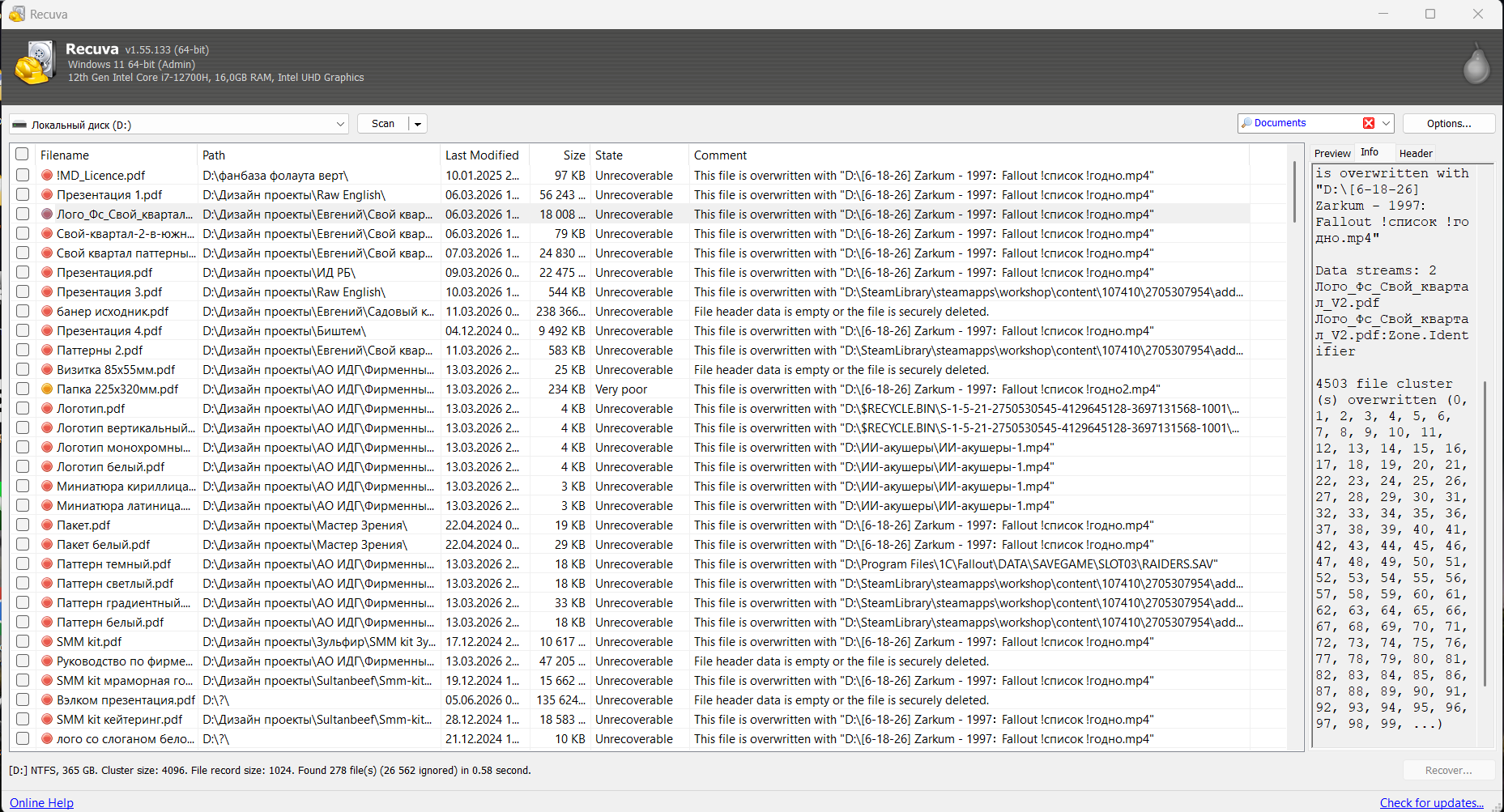Click the Recuva hard hat logo icon
1504x812 pixels.
pos(36,63)
